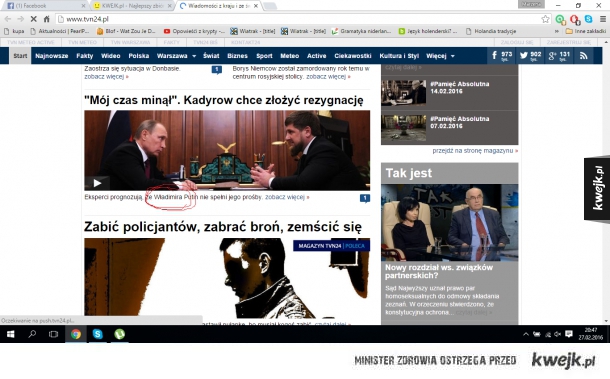This screenshot has width=610, height=379.
Task: Open the Meteo section
Action: (289, 56)
